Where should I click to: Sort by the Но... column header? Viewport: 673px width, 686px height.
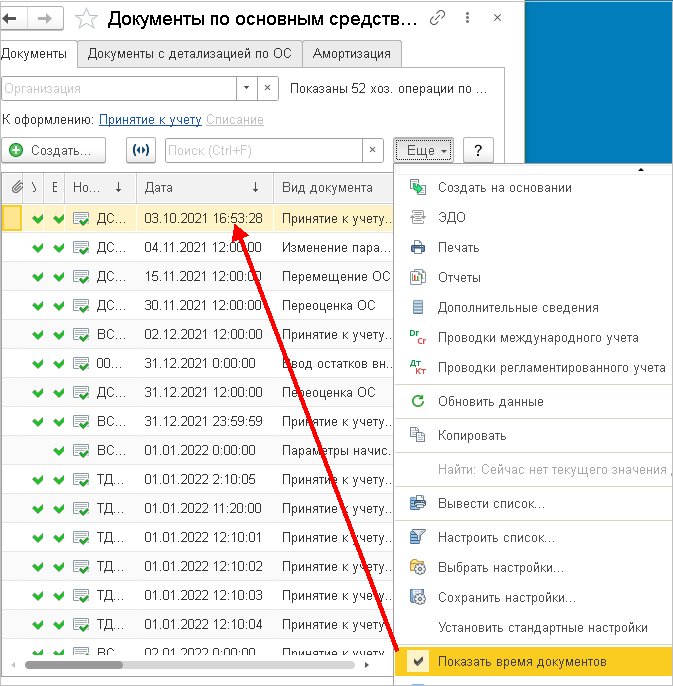101,188
